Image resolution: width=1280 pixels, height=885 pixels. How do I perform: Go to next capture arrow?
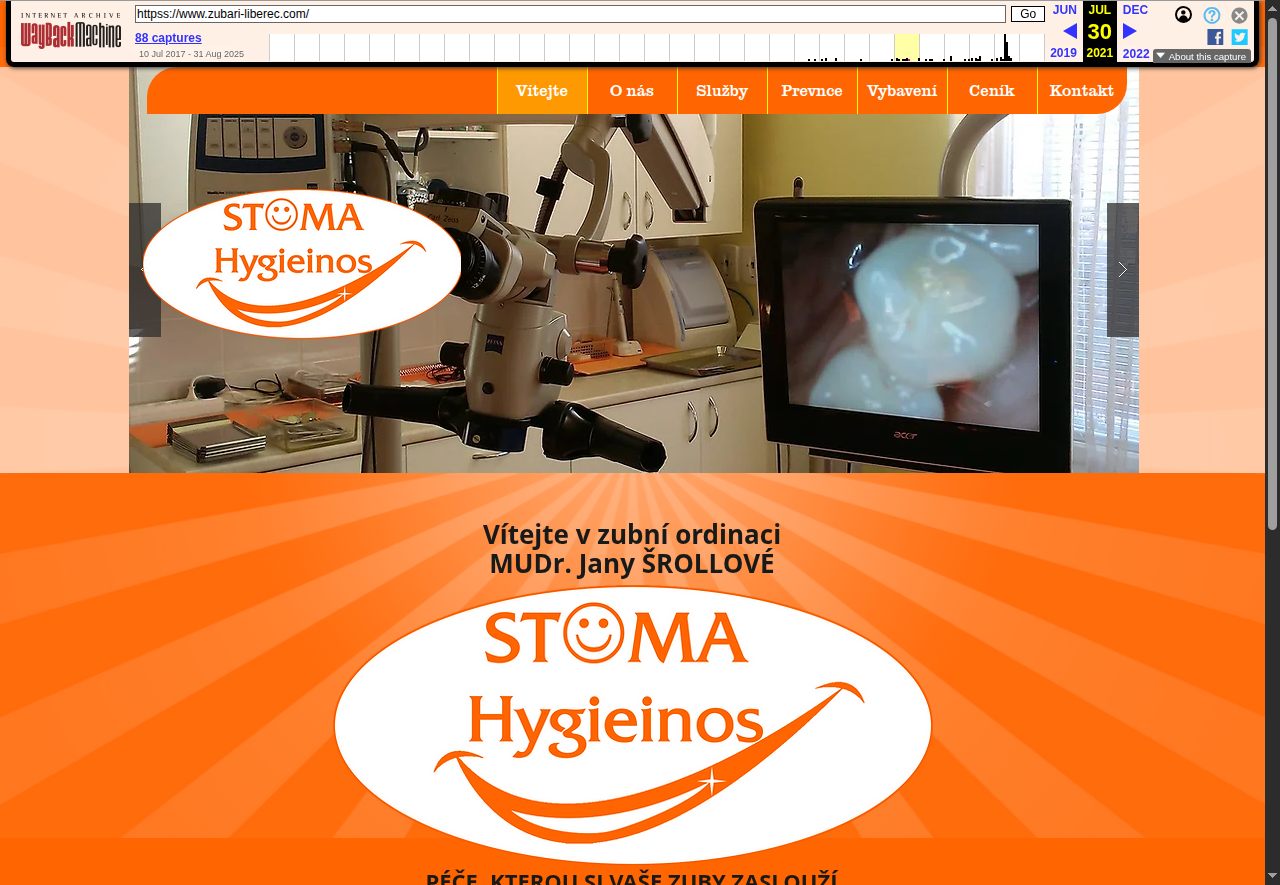[x=1130, y=31]
